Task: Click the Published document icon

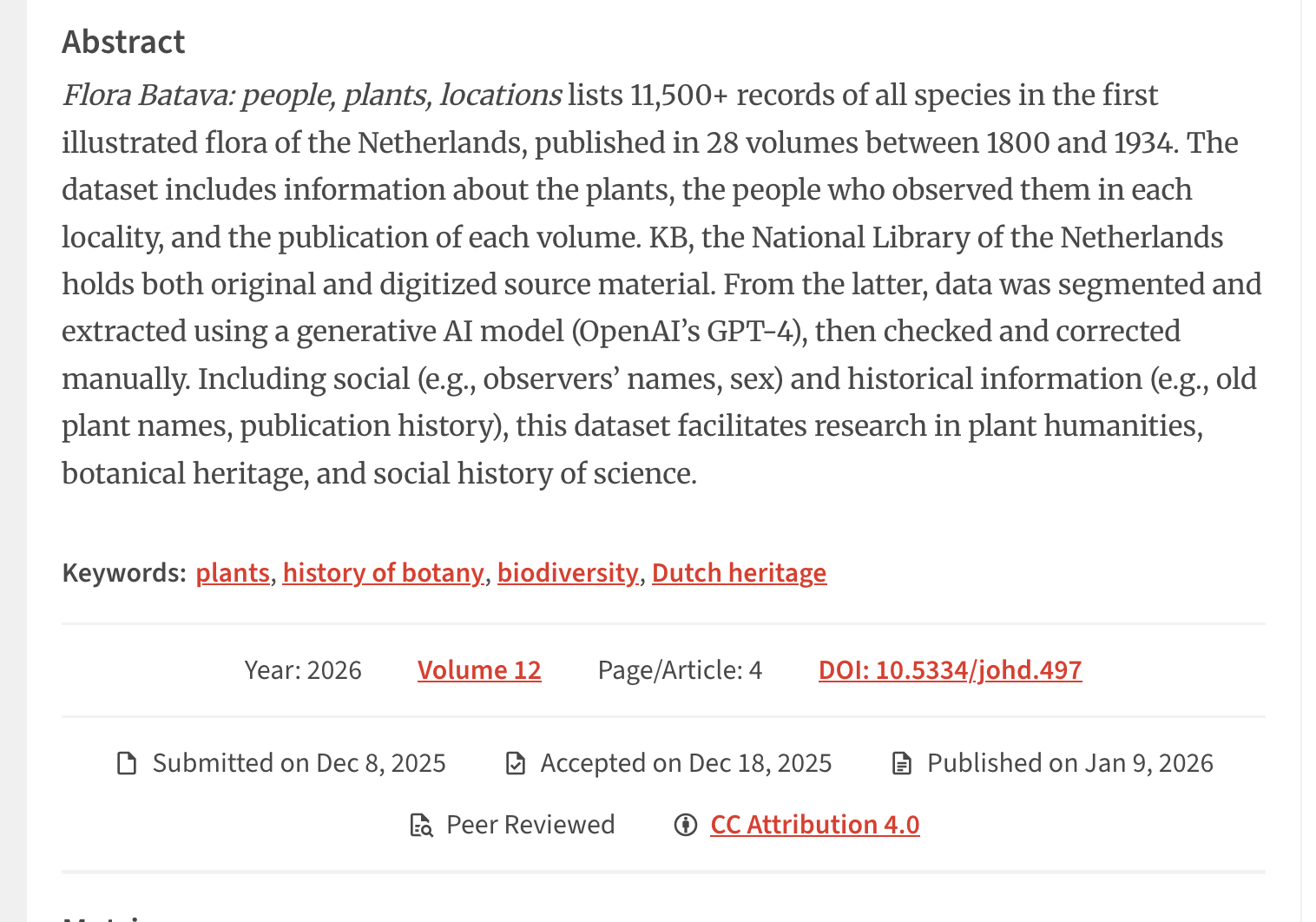Action: point(902,764)
